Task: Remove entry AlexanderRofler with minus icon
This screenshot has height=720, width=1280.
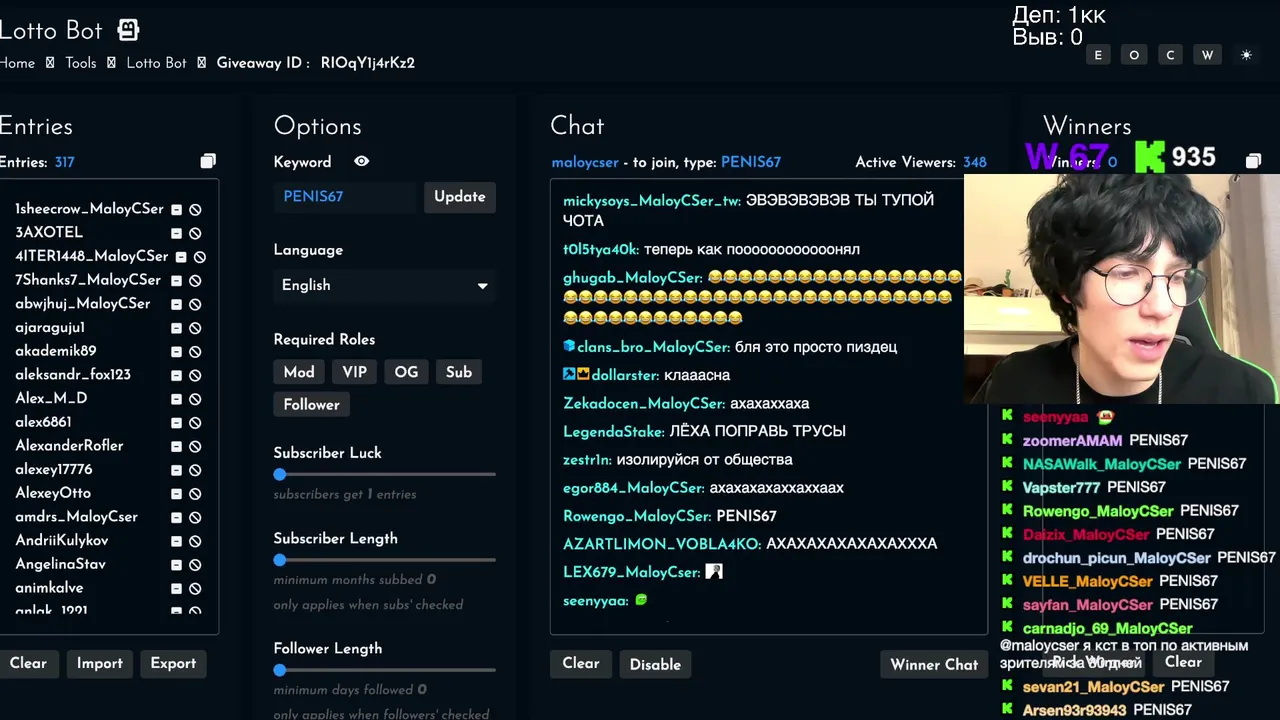Action: 176,446
